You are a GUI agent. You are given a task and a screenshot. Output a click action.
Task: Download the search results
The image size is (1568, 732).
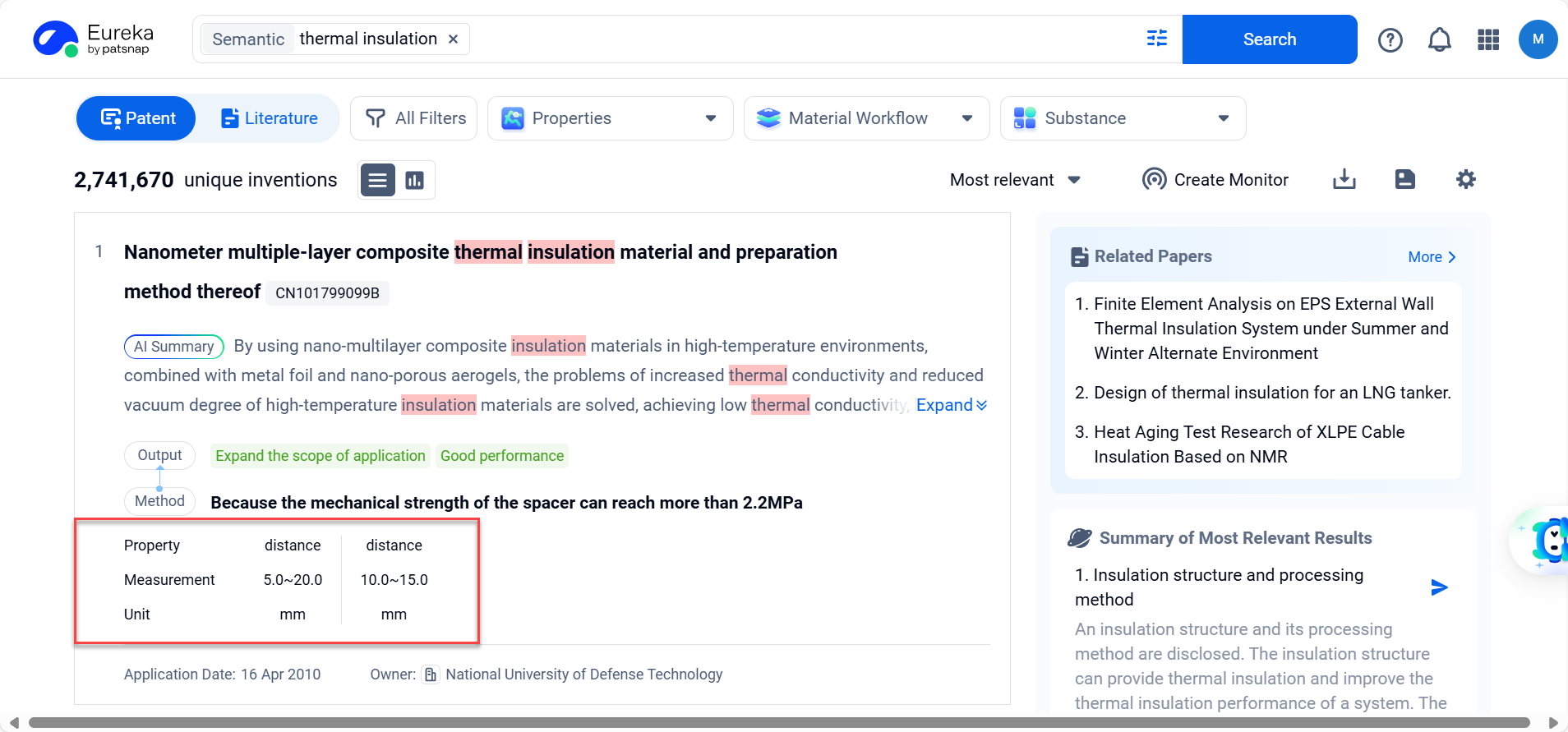(x=1344, y=179)
